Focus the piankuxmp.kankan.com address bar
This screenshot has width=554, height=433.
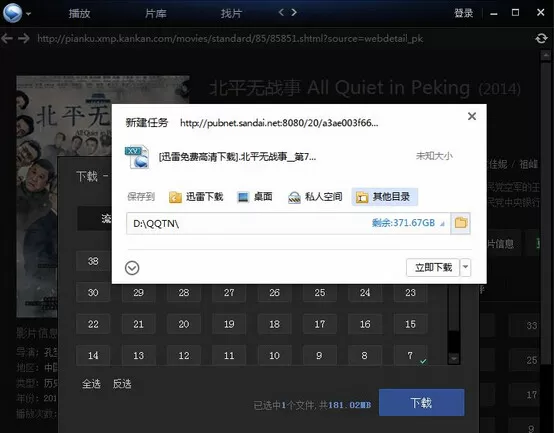coord(230,38)
